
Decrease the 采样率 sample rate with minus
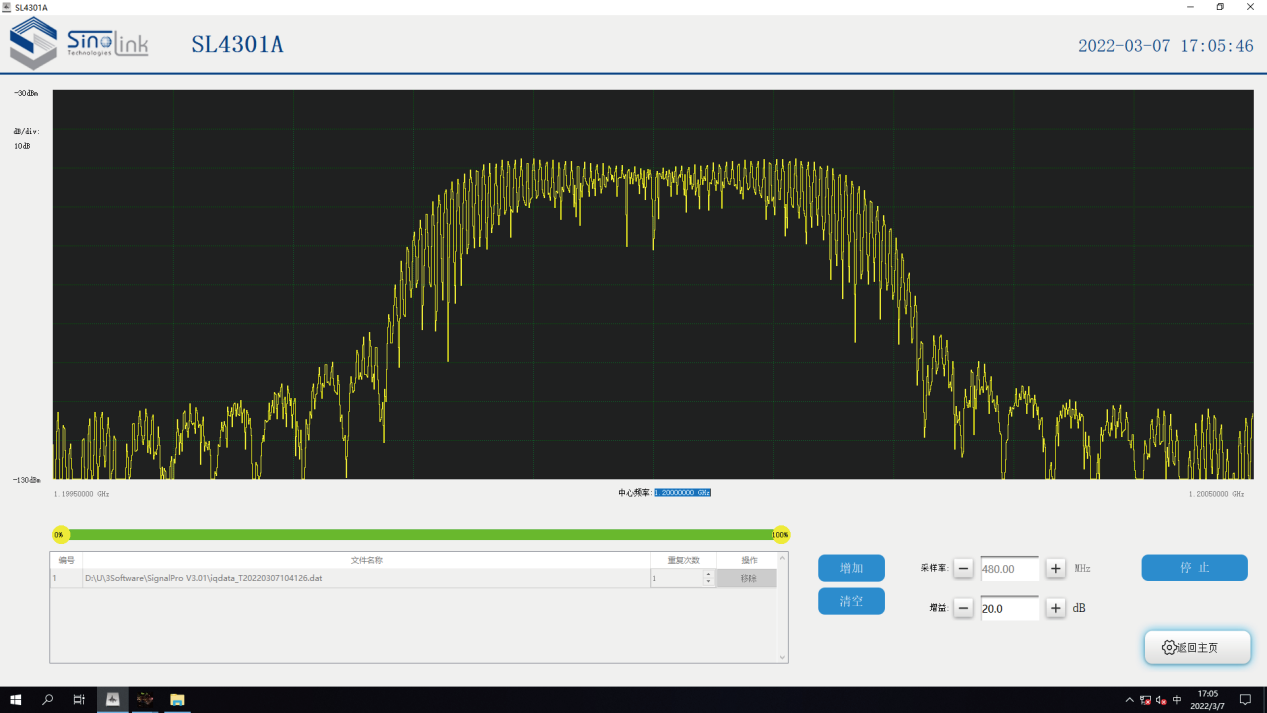tap(963, 568)
